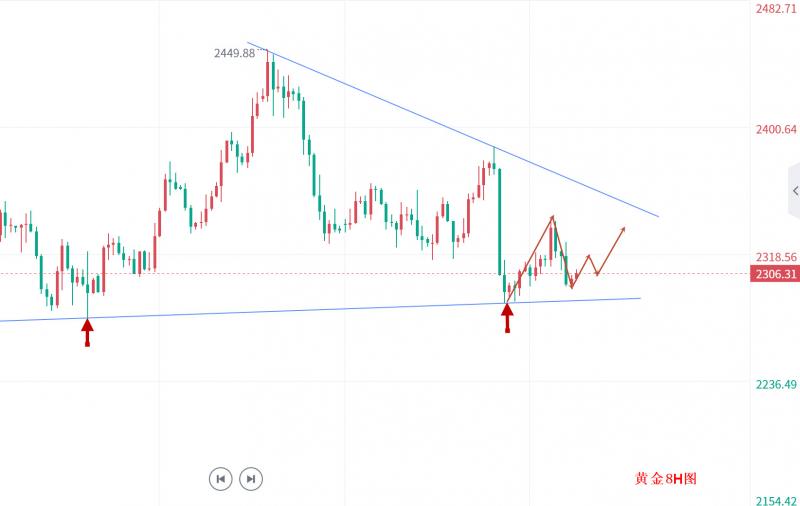
Task: Click the skip-to-previous chart button
Action: pos(221,479)
